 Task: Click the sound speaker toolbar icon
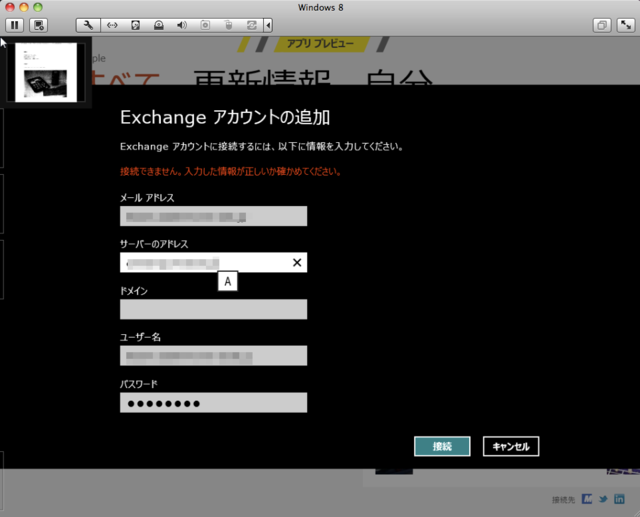[182, 25]
